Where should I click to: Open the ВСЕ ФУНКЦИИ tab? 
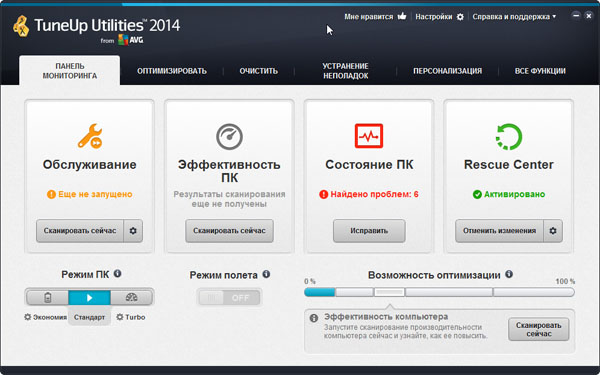540,71
